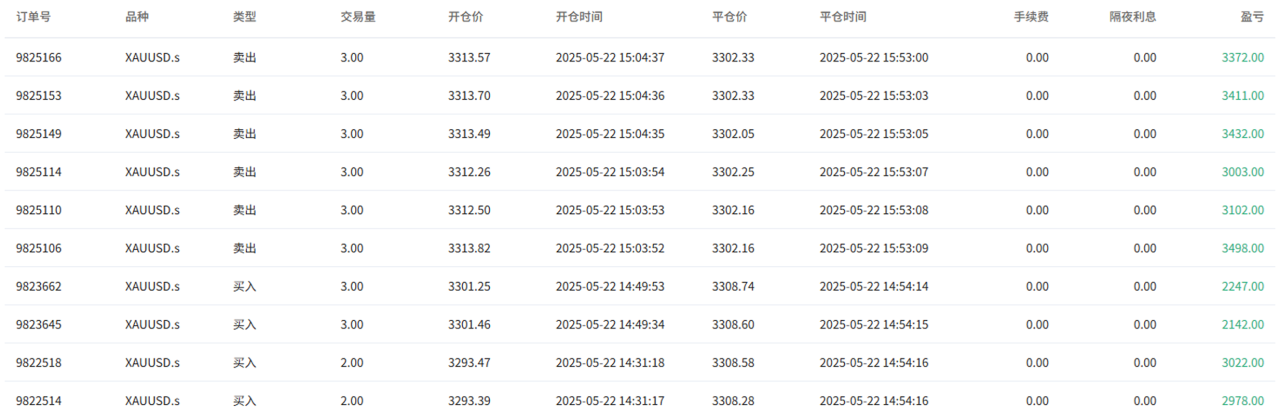Click the 平仓价 column header
The width and height of the screenshot is (1280, 420).
point(730,18)
